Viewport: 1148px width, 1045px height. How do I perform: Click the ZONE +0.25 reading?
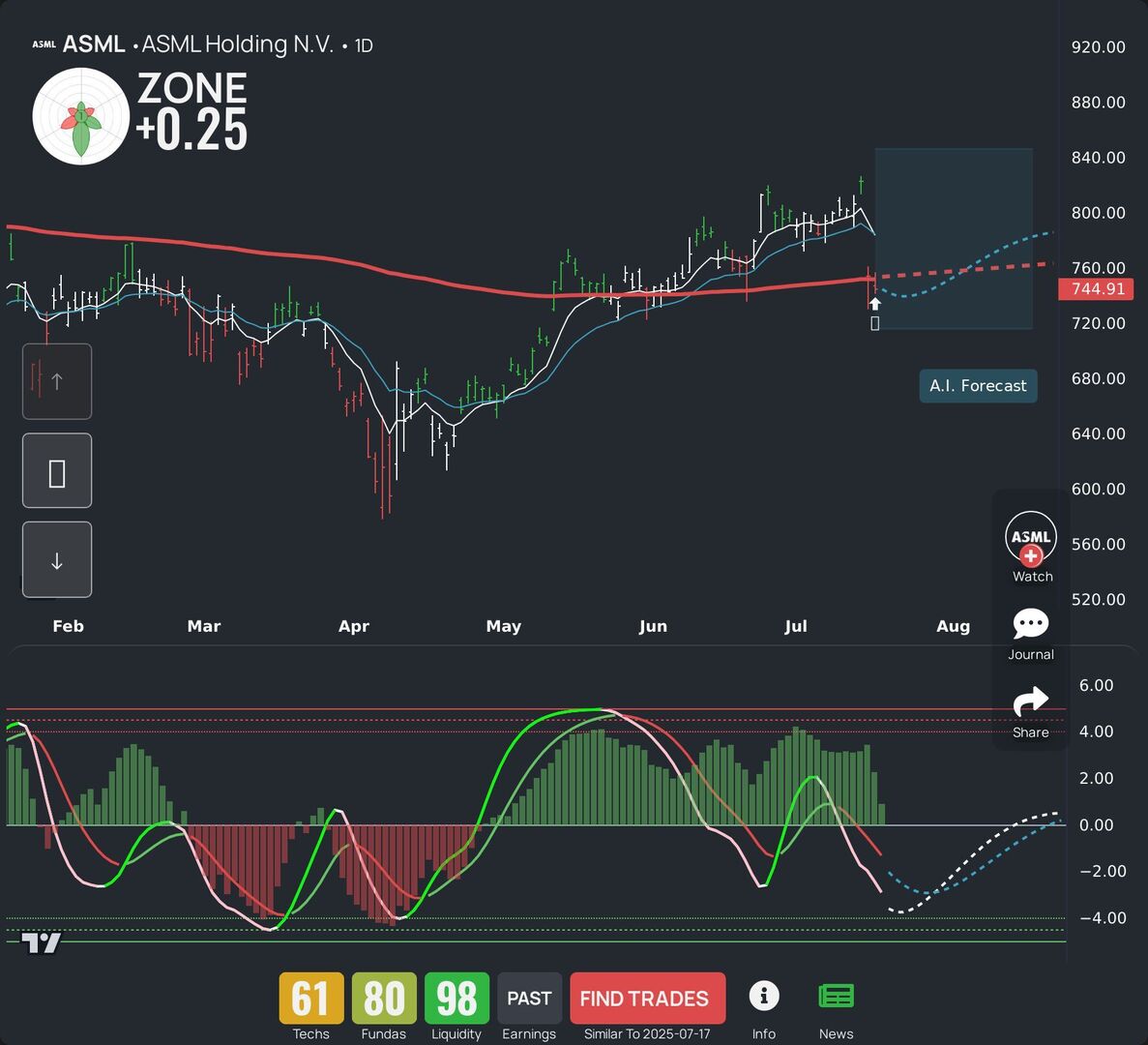tap(191, 110)
